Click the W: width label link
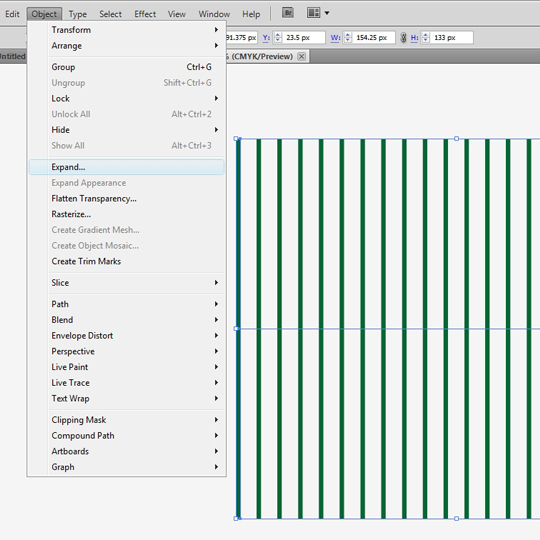Screen dimensions: 540x540 click(335, 38)
